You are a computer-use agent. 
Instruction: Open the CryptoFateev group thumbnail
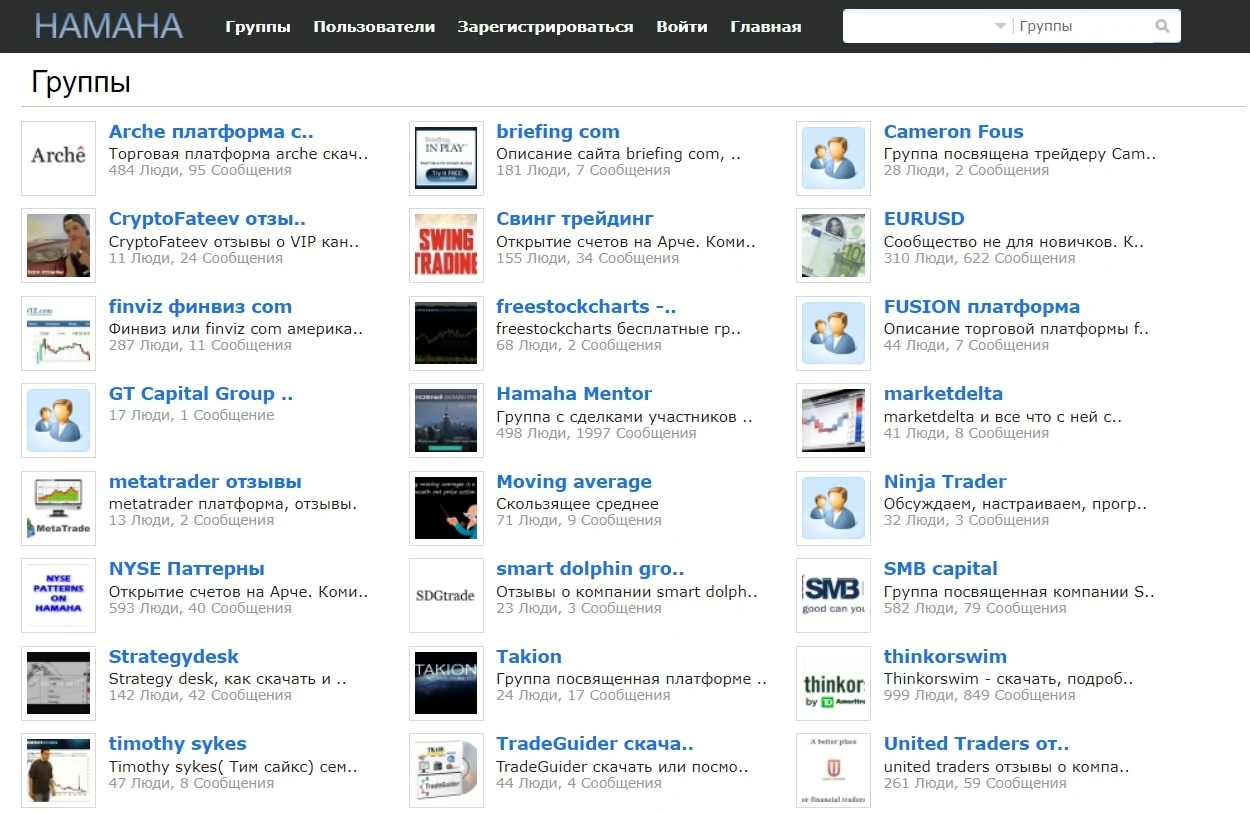point(58,245)
